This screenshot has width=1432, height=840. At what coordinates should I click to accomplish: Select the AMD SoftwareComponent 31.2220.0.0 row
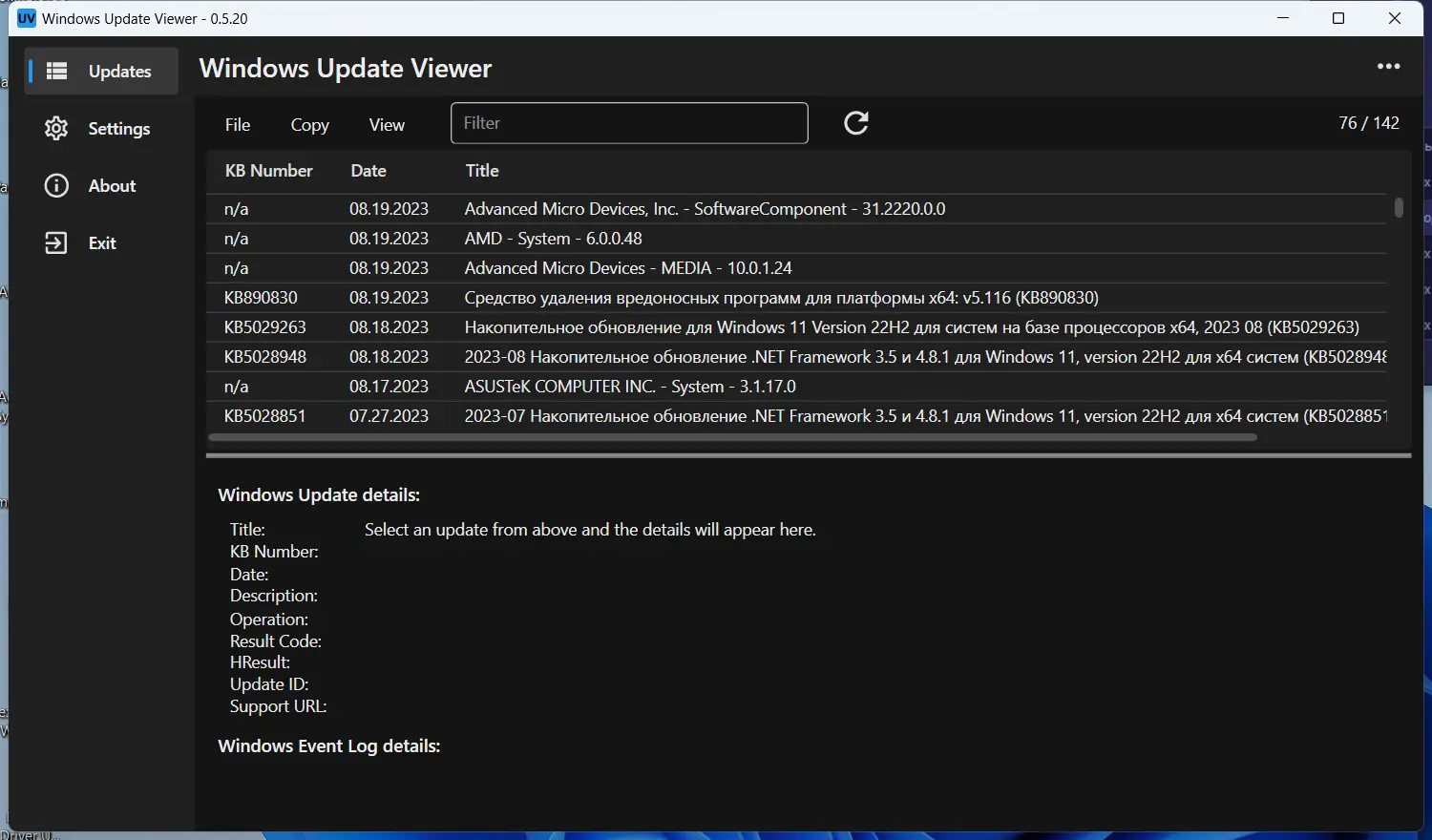(796, 209)
